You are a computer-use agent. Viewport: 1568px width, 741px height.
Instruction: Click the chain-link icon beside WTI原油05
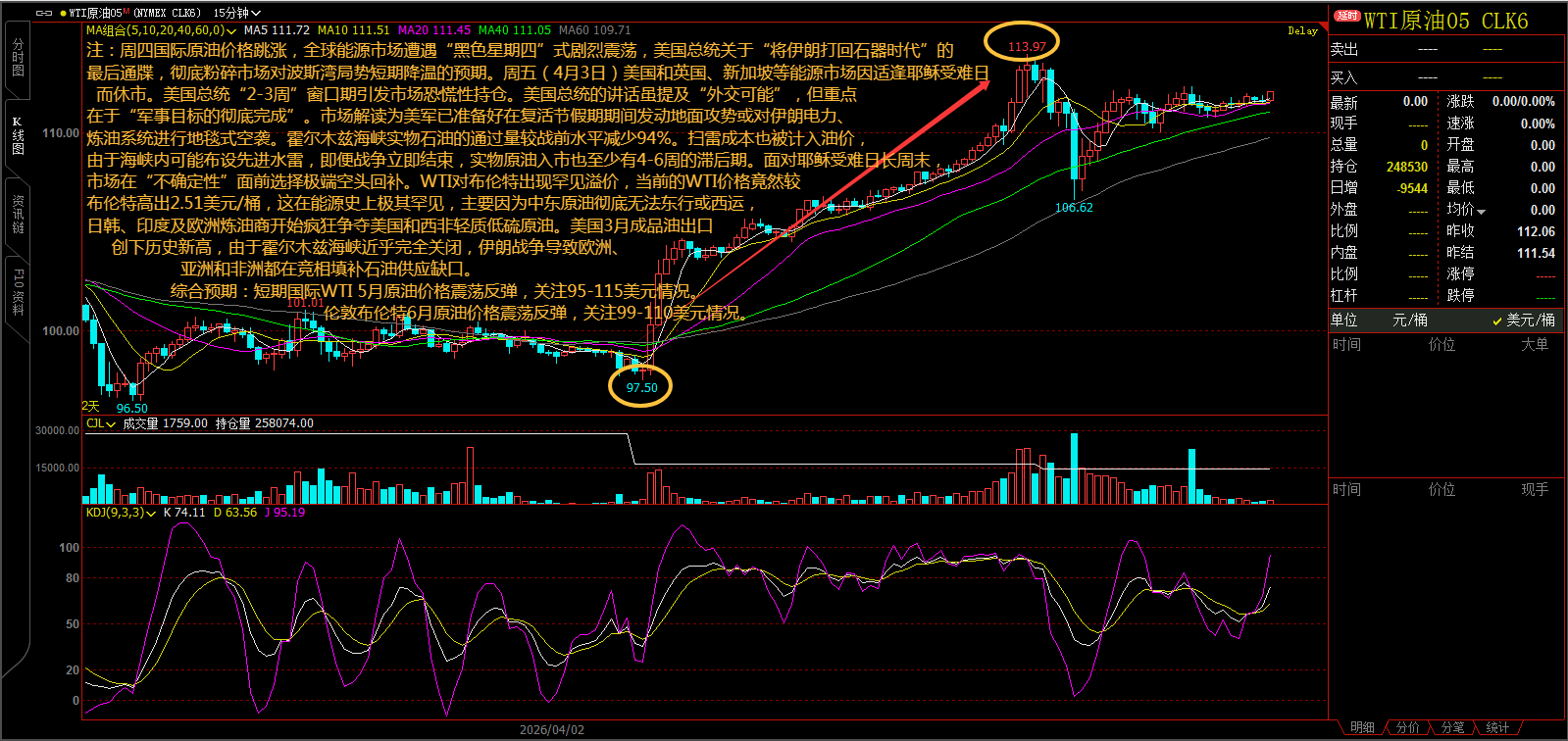point(43,13)
